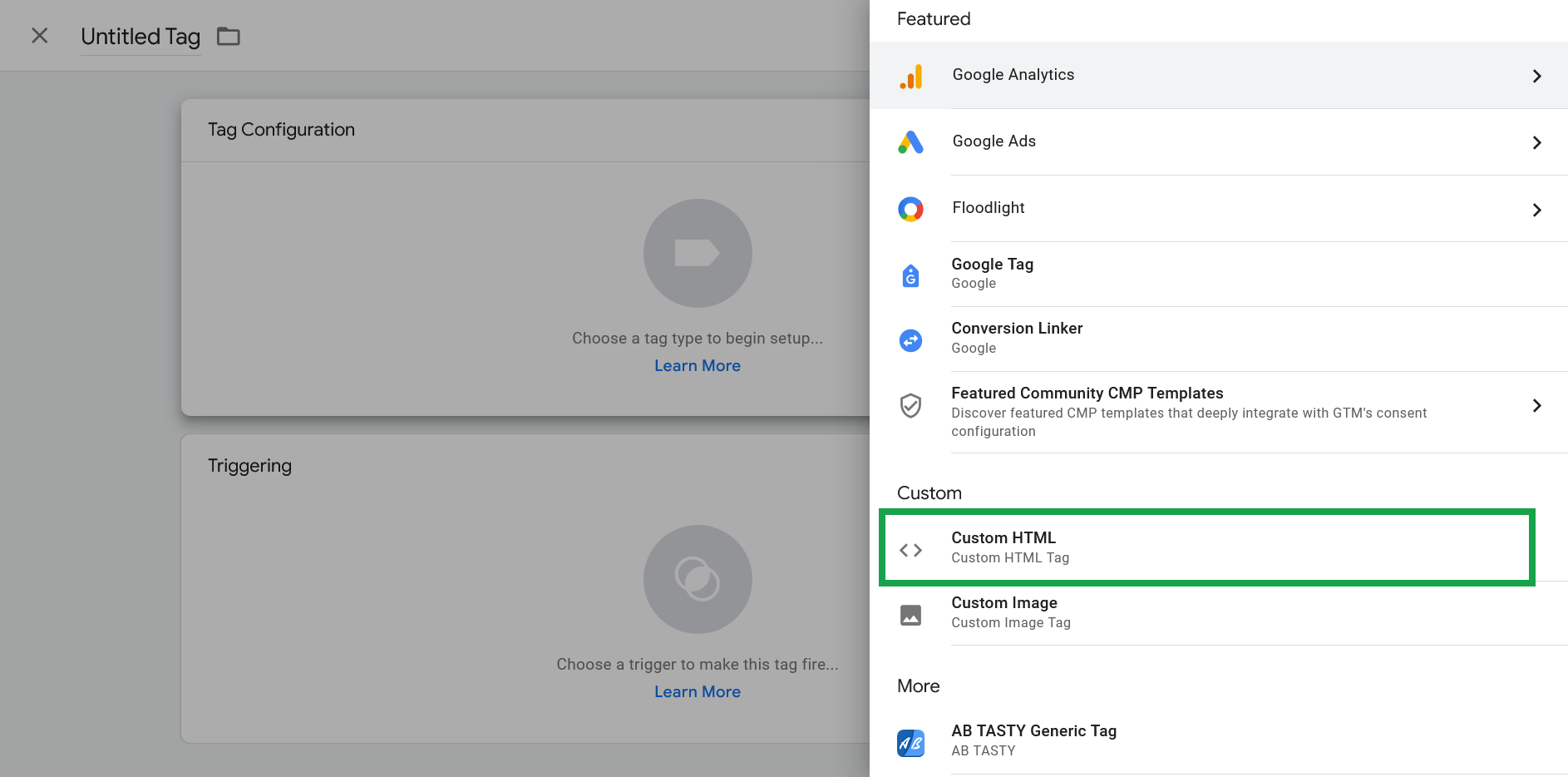Select the Google Analytics icon
Screen dimensions: 1568x777
[911, 76]
